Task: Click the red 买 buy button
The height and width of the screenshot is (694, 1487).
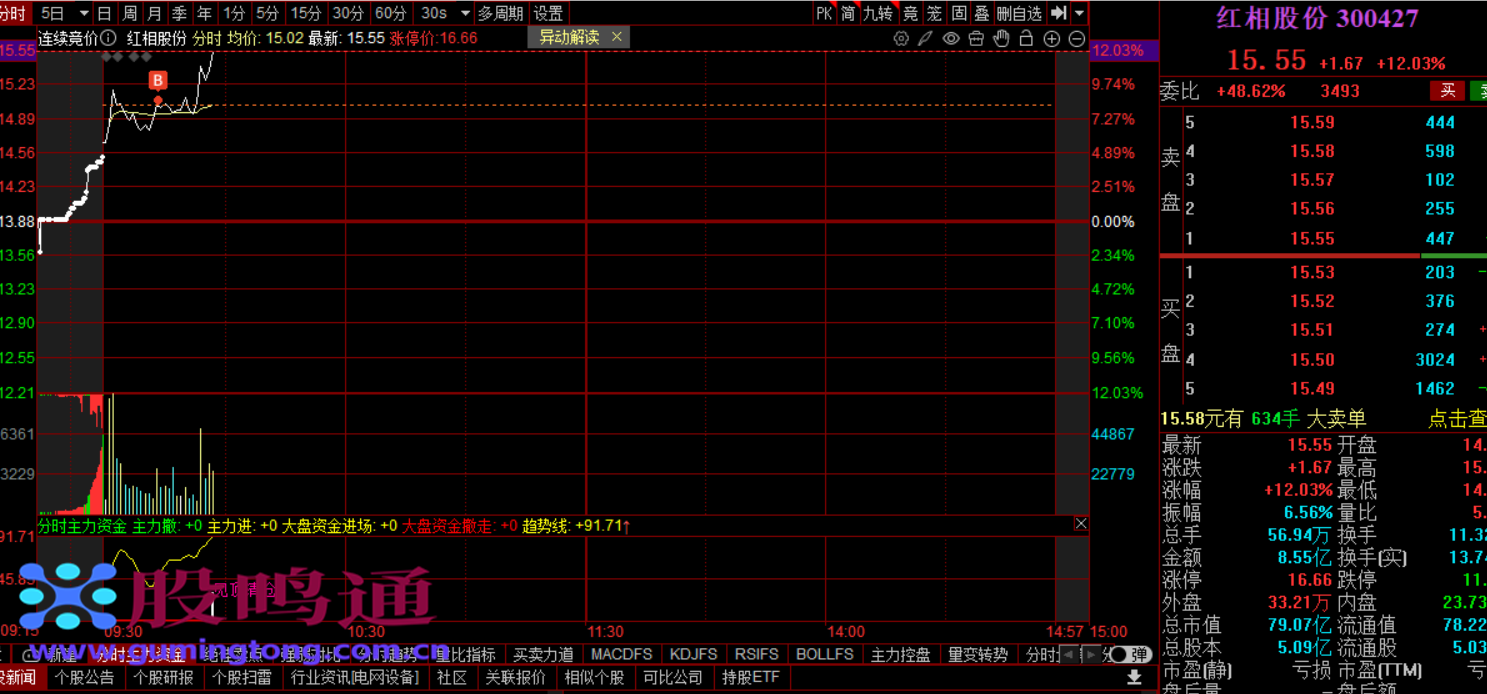Action: (1446, 91)
